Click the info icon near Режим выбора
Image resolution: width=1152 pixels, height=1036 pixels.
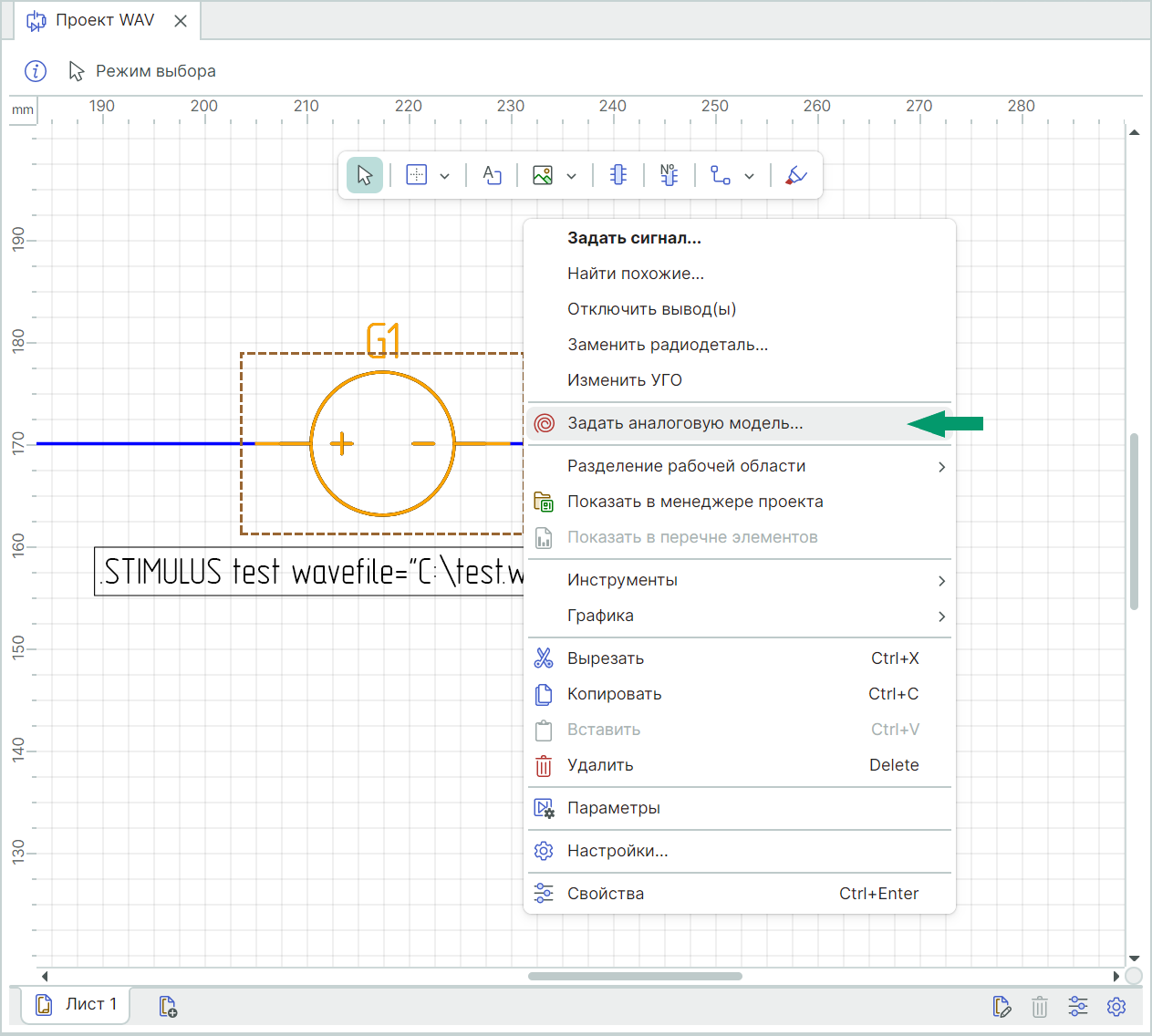[36, 71]
